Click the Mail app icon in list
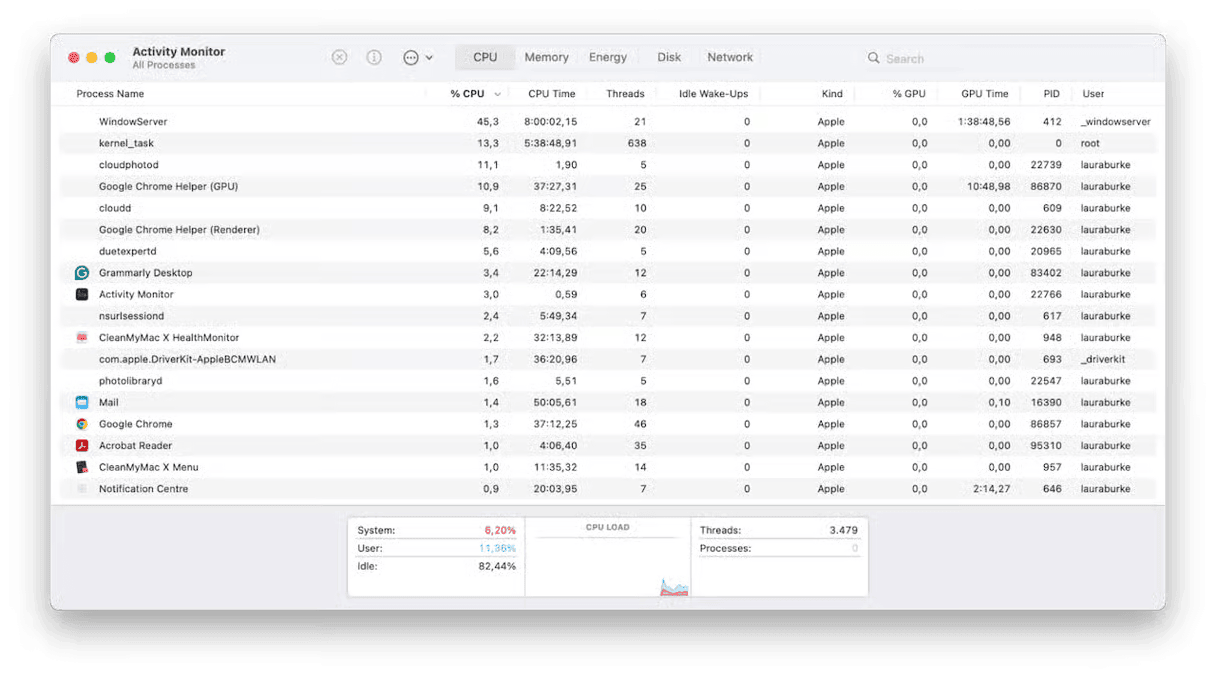The image size is (1216, 677). [82, 402]
